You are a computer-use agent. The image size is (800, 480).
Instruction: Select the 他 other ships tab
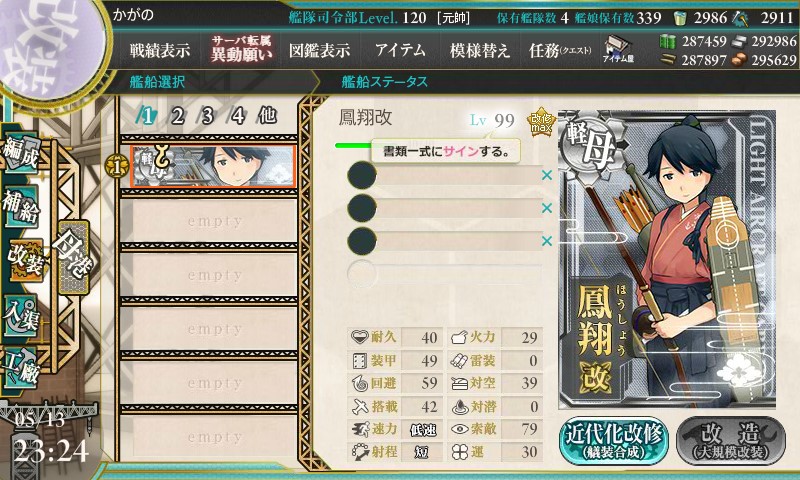pyautogui.click(x=267, y=116)
